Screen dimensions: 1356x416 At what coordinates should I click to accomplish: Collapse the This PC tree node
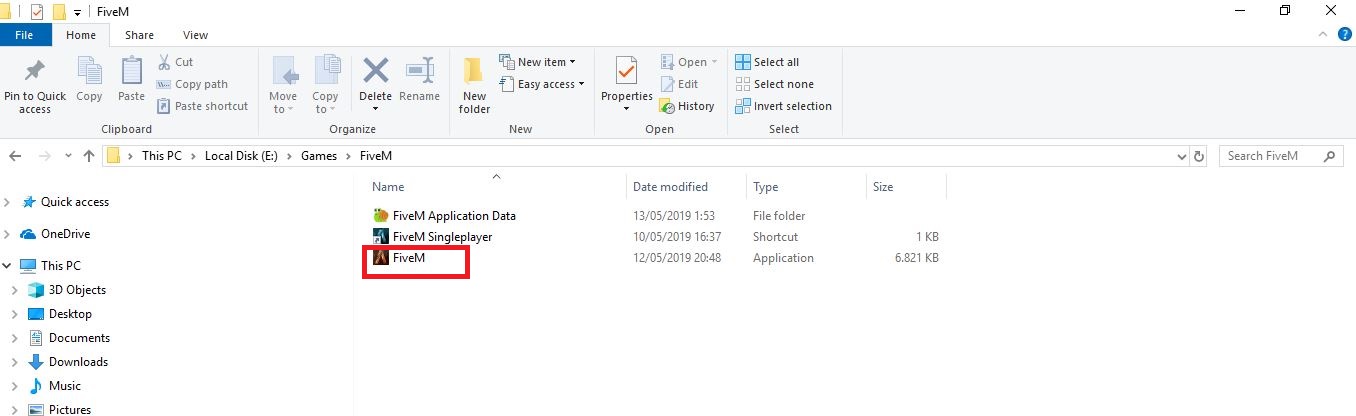[8, 266]
